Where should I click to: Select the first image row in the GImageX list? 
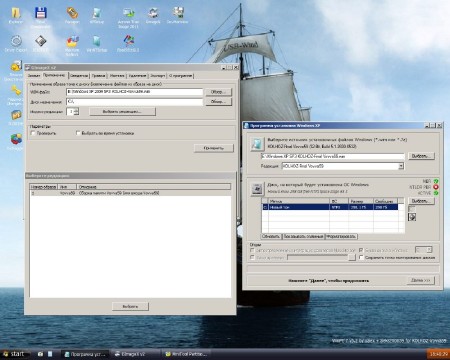tap(130, 193)
